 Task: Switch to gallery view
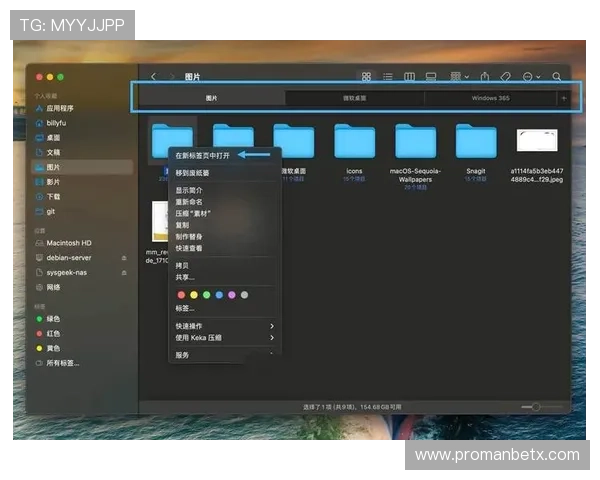[x=431, y=76]
